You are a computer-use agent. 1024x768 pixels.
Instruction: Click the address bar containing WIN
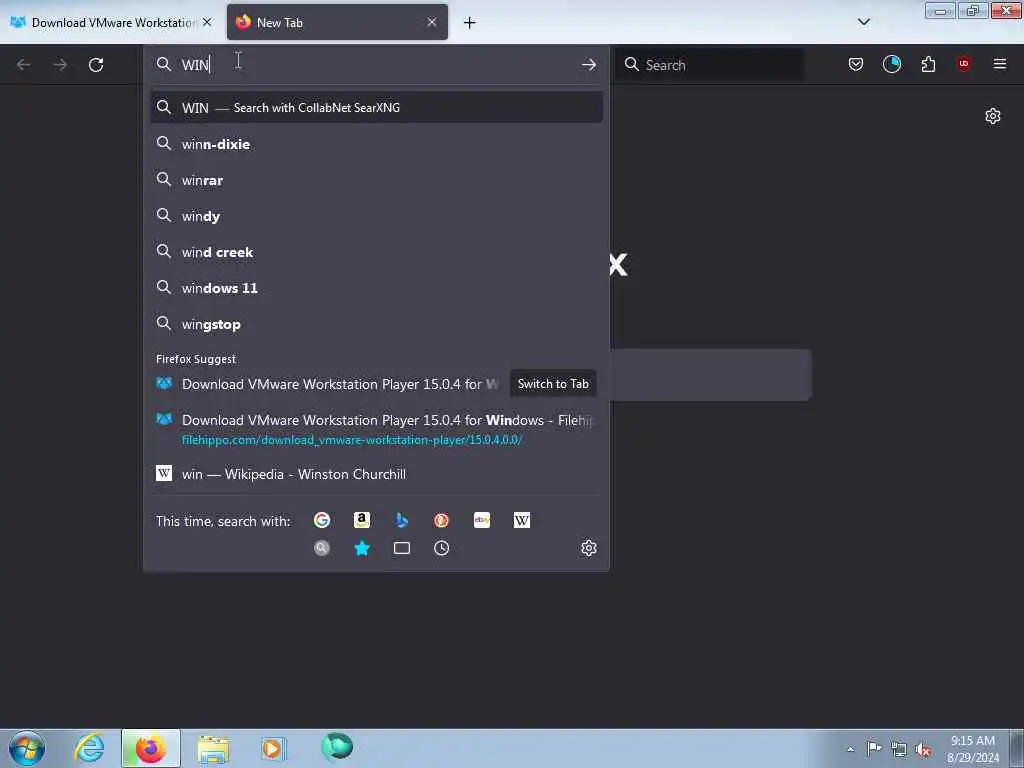point(379,64)
